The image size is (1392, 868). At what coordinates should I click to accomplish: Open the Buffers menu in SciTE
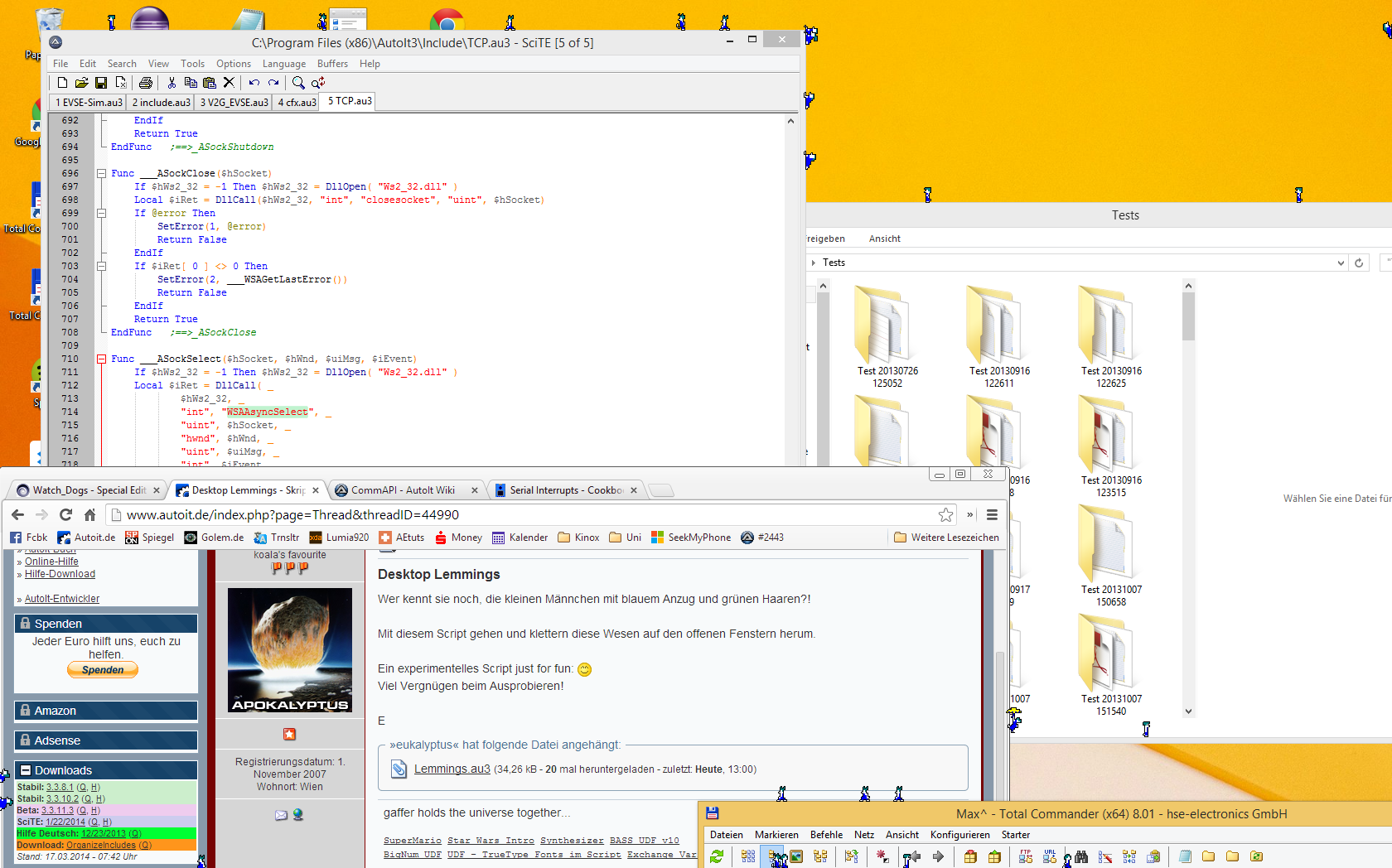pos(332,64)
